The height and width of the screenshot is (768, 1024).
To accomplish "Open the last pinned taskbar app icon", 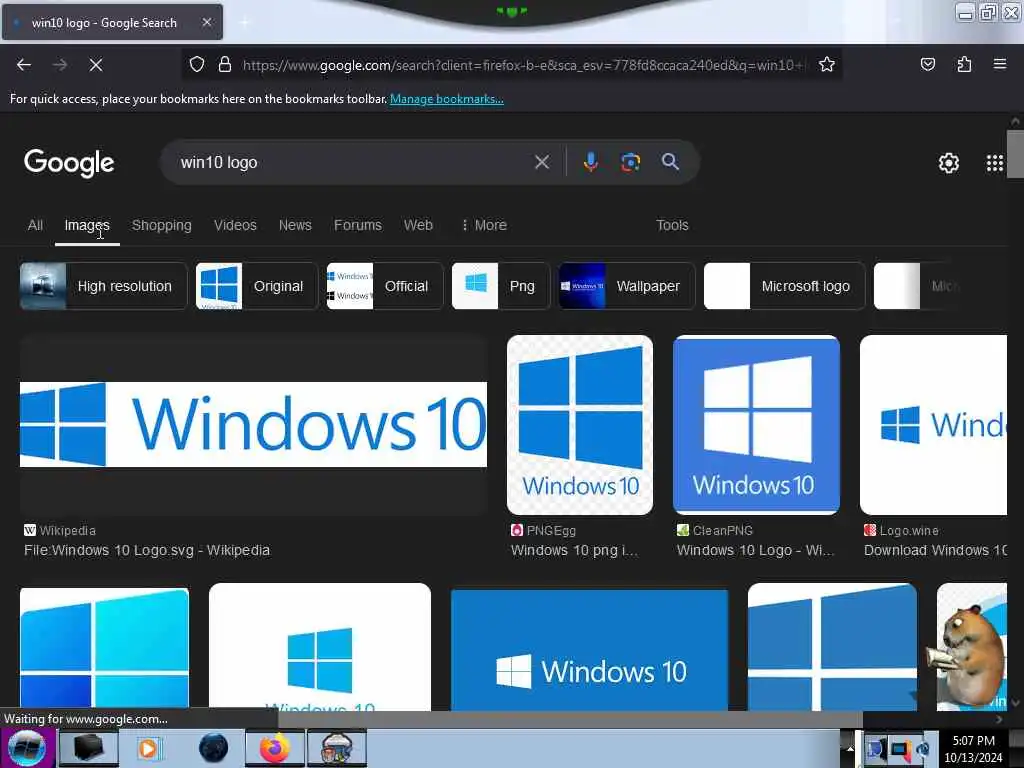I will pyautogui.click(x=337, y=748).
